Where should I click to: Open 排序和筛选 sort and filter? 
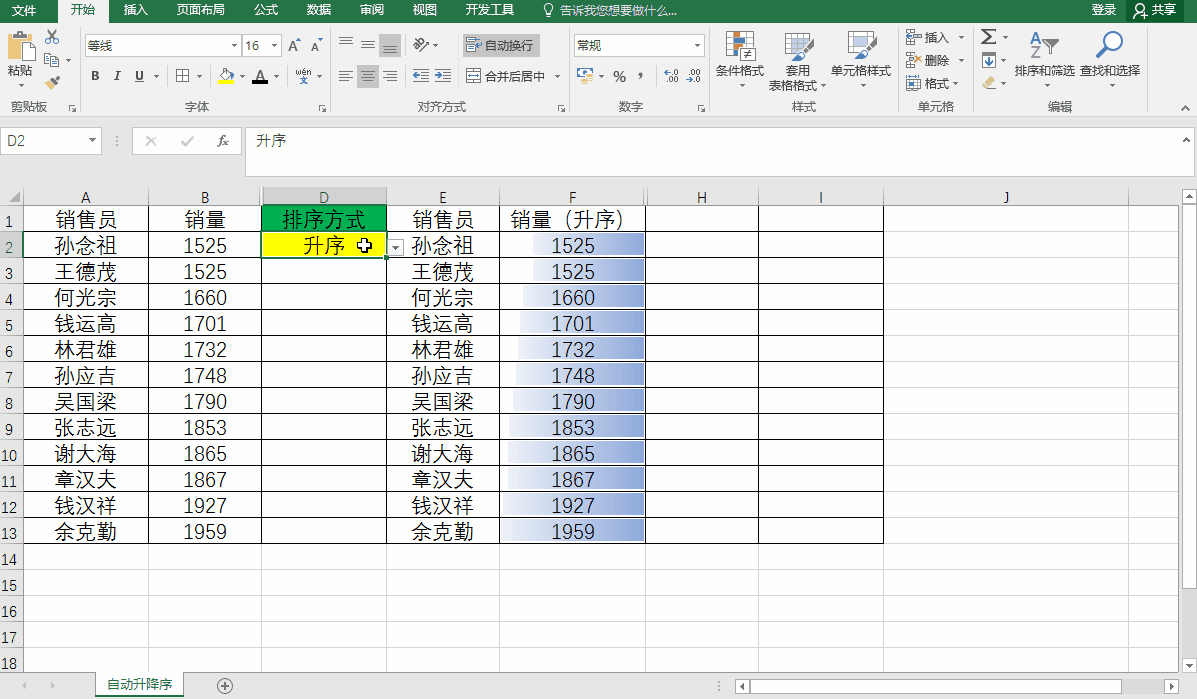click(x=1044, y=59)
